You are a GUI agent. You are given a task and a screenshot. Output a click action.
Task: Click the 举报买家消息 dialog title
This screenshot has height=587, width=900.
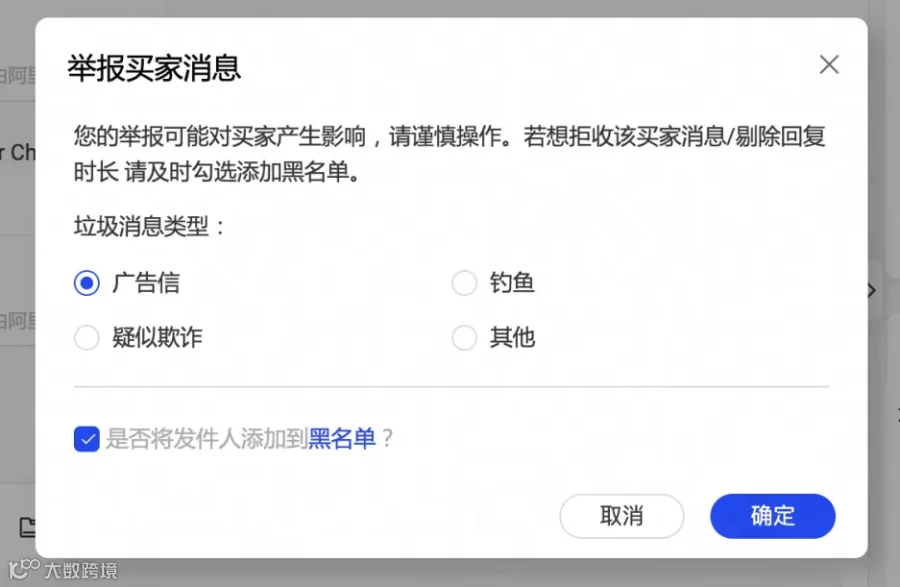pos(154,68)
